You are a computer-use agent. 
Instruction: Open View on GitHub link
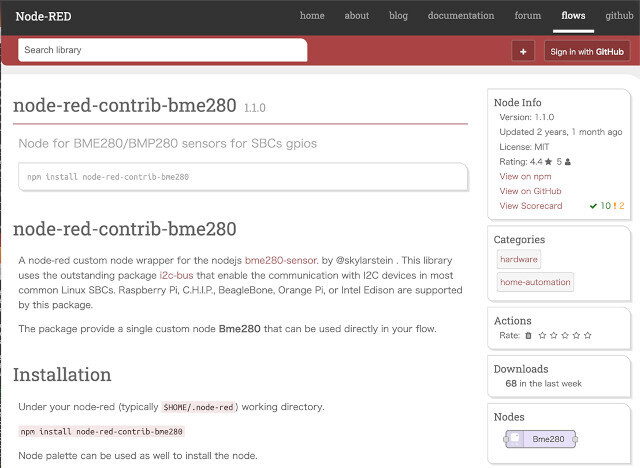[530, 191]
